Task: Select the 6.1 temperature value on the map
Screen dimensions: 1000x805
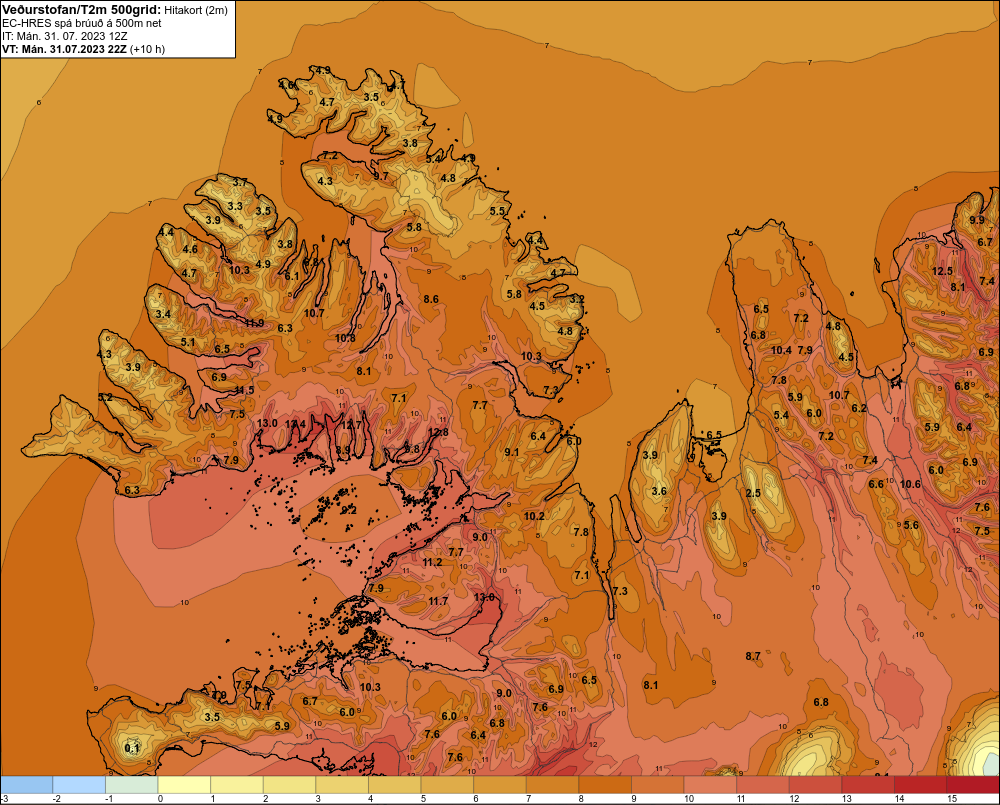Action: pyautogui.click(x=291, y=276)
